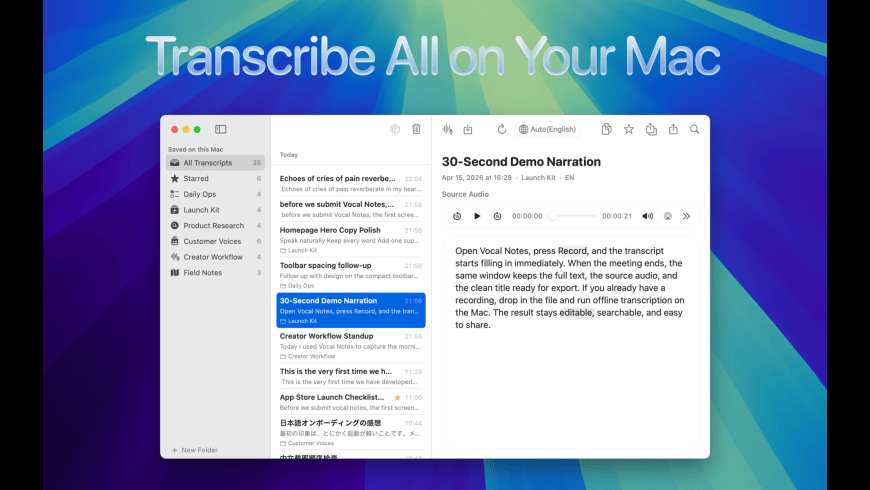Click the Starred star icon in the sidebar
The width and height of the screenshot is (870, 490).
175,178
